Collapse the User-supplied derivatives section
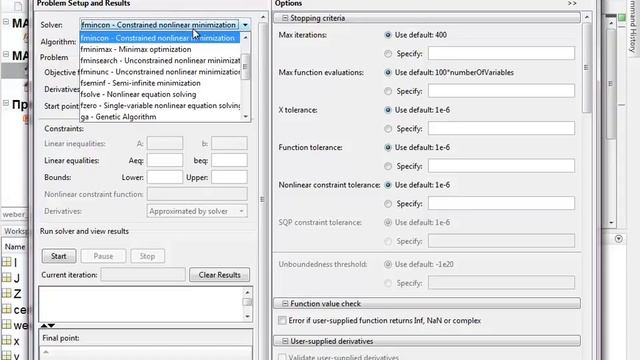640x360 pixels. [x=285, y=341]
